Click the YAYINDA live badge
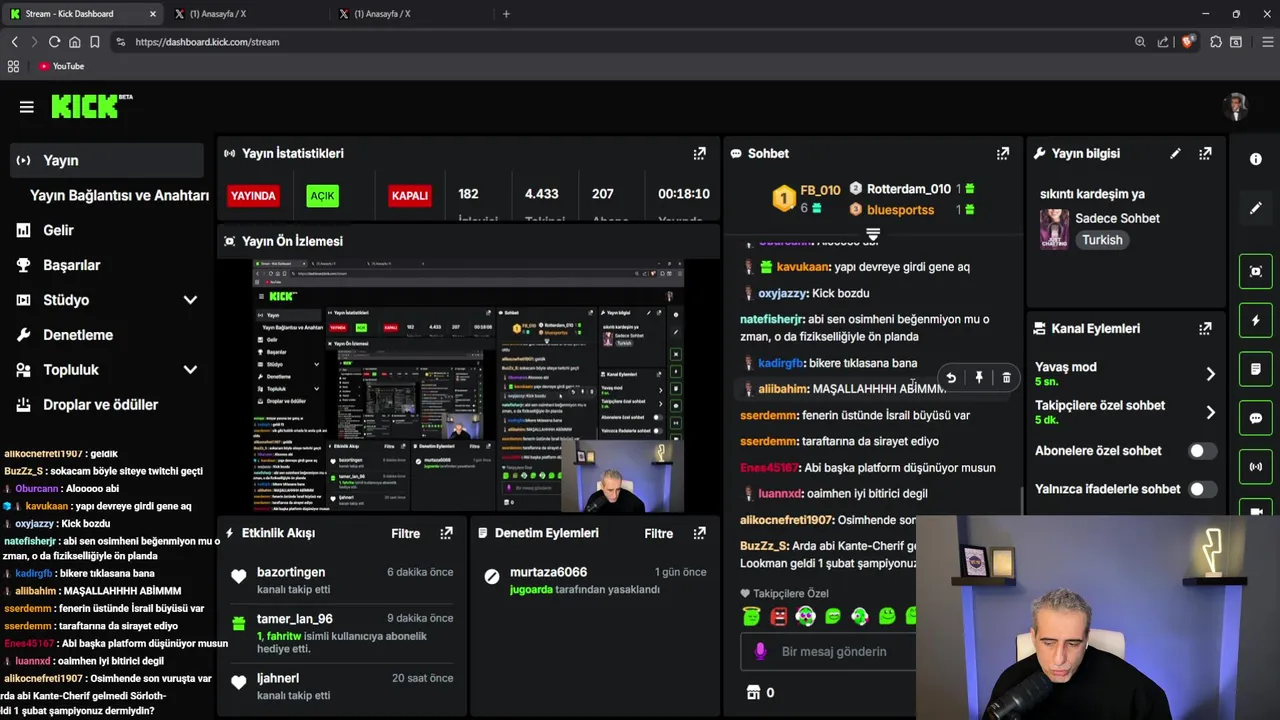 point(253,196)
